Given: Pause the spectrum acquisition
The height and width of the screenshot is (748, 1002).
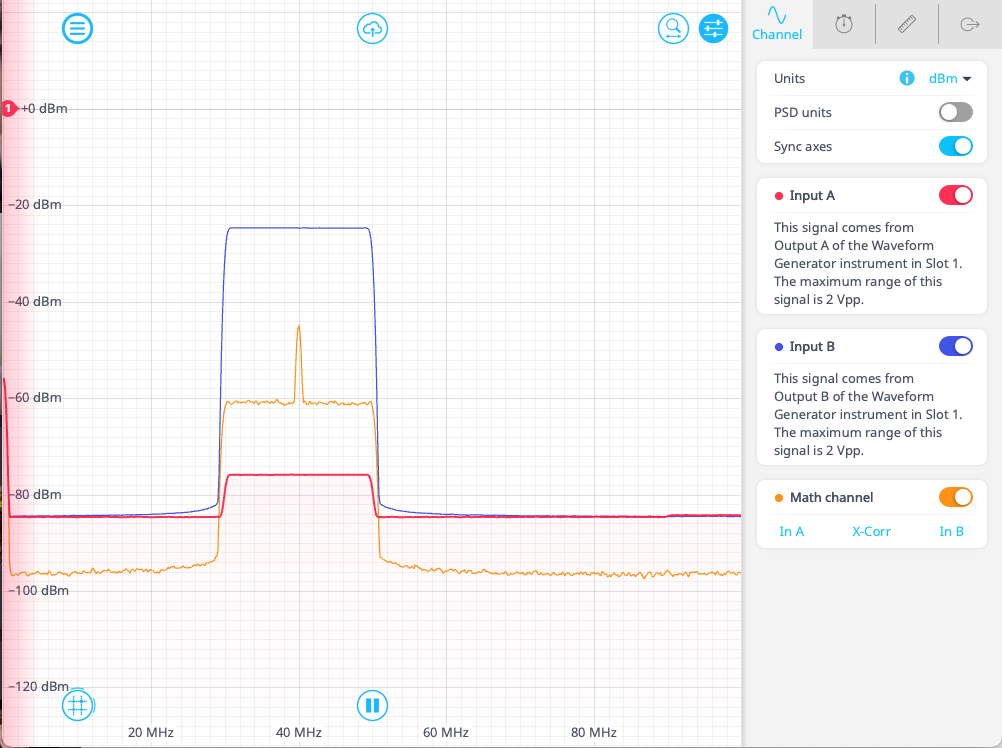Looking at the screenshot, I should click(x=372, y=705).
